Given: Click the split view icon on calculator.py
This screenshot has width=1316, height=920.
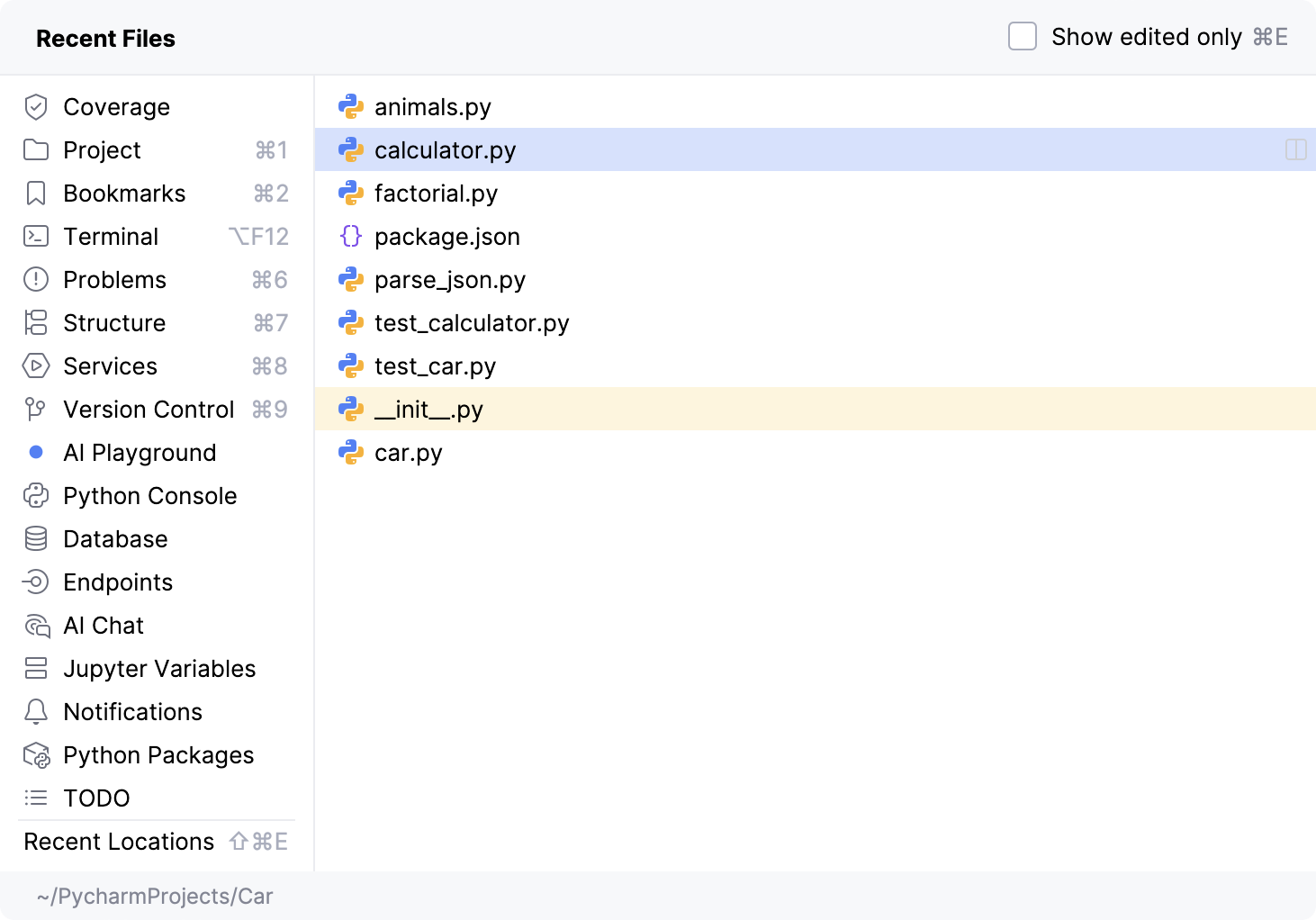Looking at the screenshot, I should [1295, 150].
